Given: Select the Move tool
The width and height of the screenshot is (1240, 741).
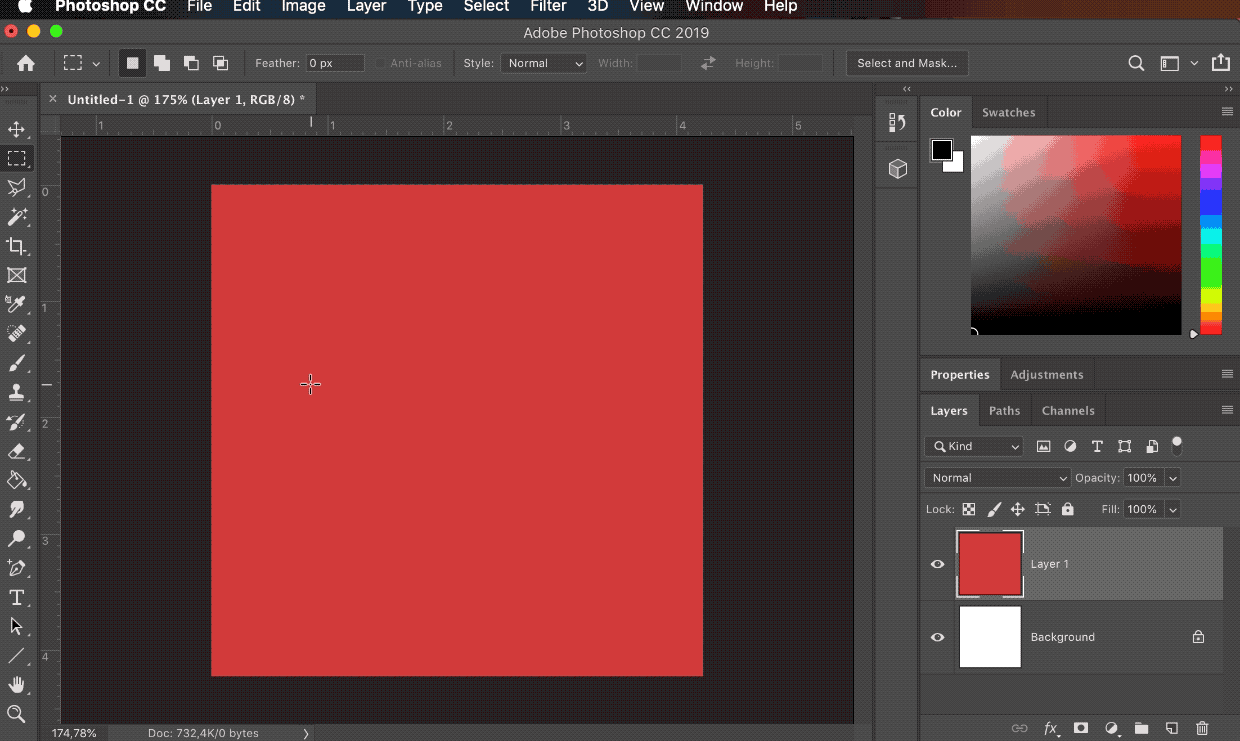Looking at the screenshot, I should point(18,128).
